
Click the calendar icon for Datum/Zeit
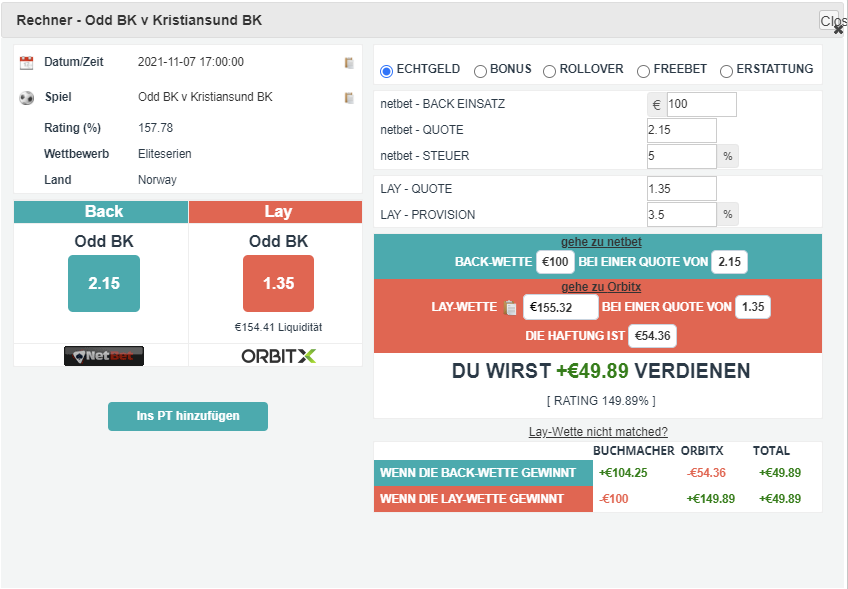coord(27,63)
